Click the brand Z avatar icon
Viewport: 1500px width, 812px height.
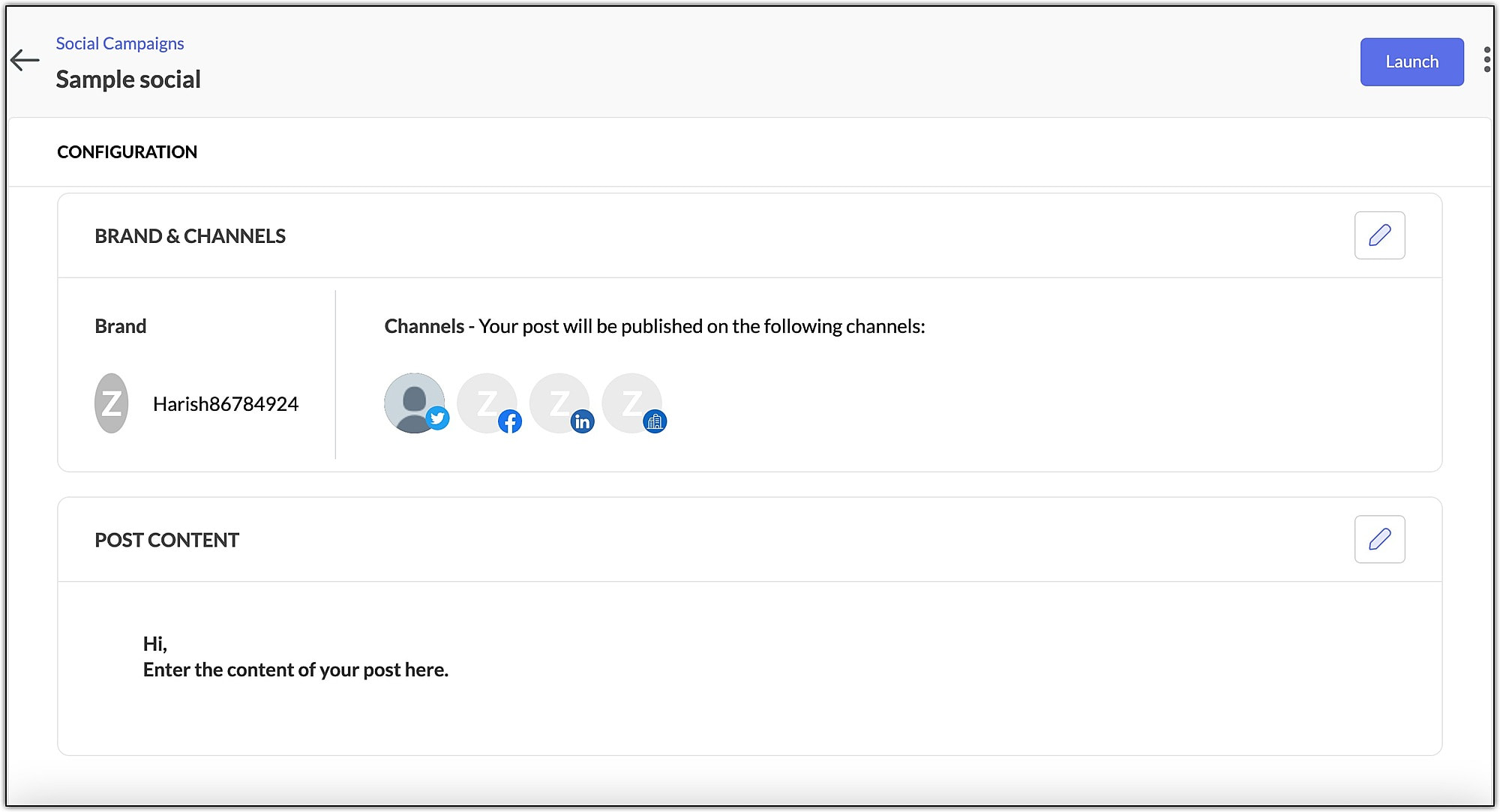(x=112, y=403)
